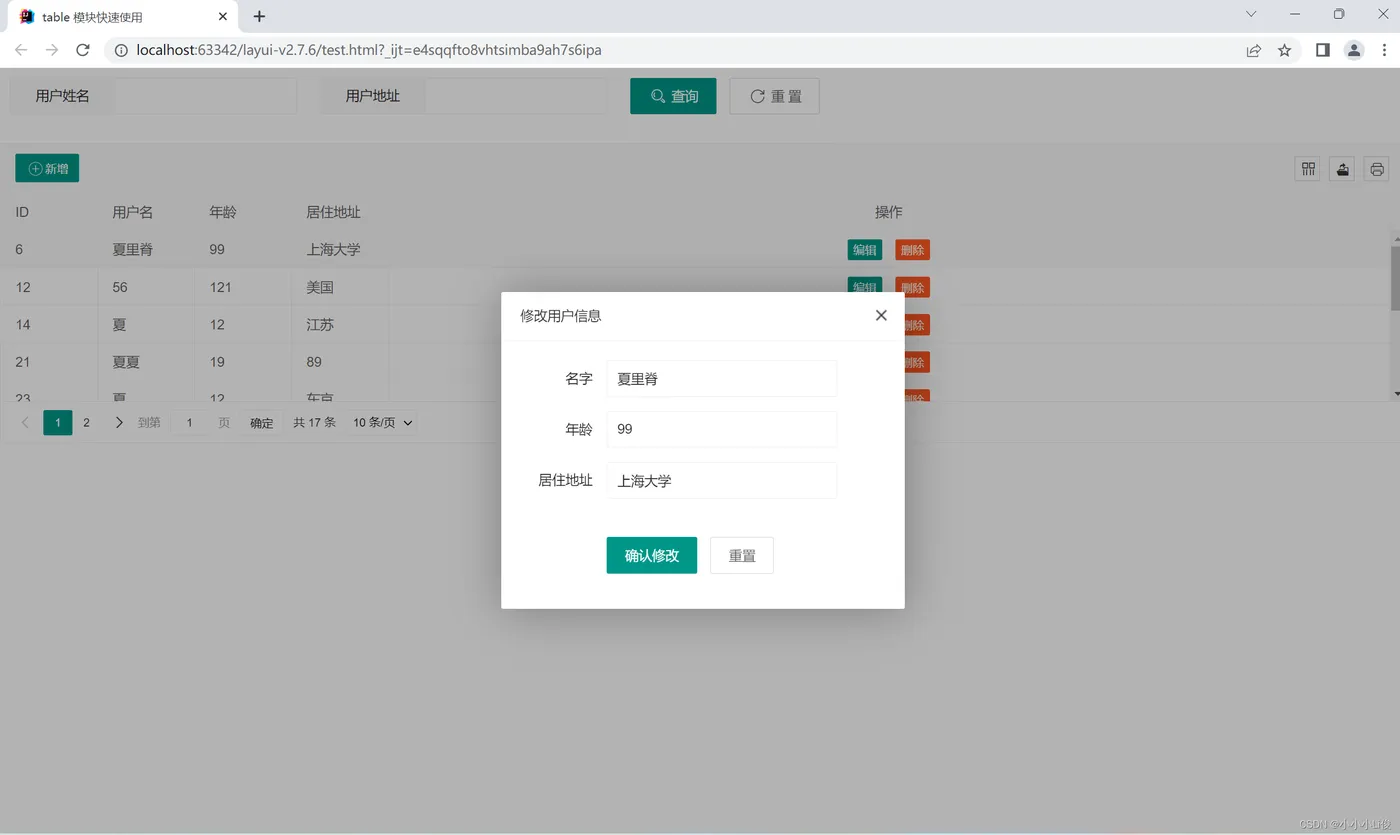Image resolution: width=1400 pixels, height=835 pixels.
Task: Click the table scrollbar down arrow
Action: [x=1395, y=394]
